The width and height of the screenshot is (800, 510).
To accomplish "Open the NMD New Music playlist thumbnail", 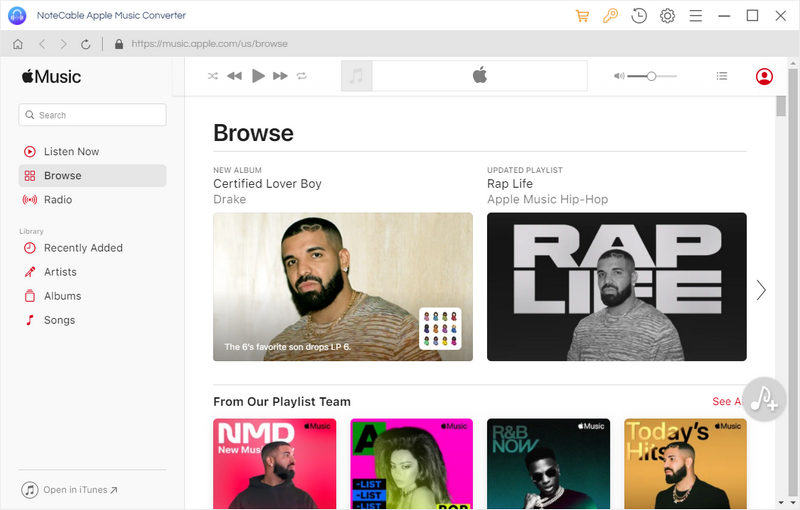I will 274,464.
